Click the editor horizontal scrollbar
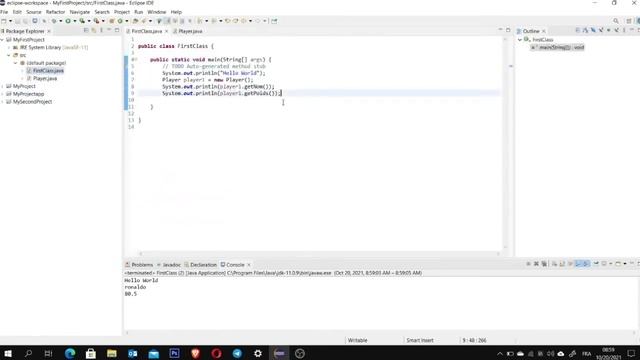Viewport: 640px width, 360px height. click(x=319, y=253)
